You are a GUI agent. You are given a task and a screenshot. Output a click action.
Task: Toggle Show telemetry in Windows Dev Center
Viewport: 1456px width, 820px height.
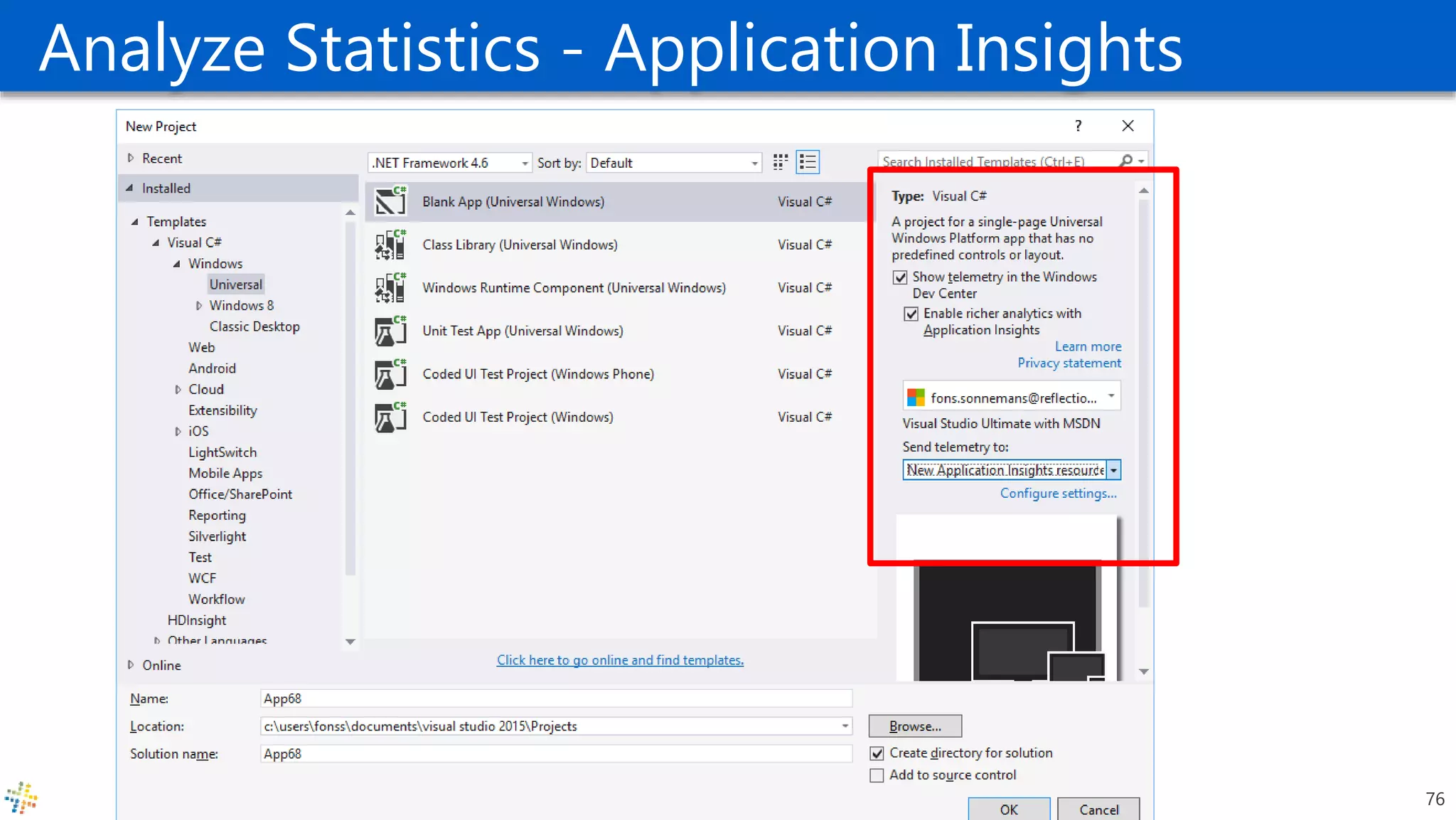(x=900, y=277)
